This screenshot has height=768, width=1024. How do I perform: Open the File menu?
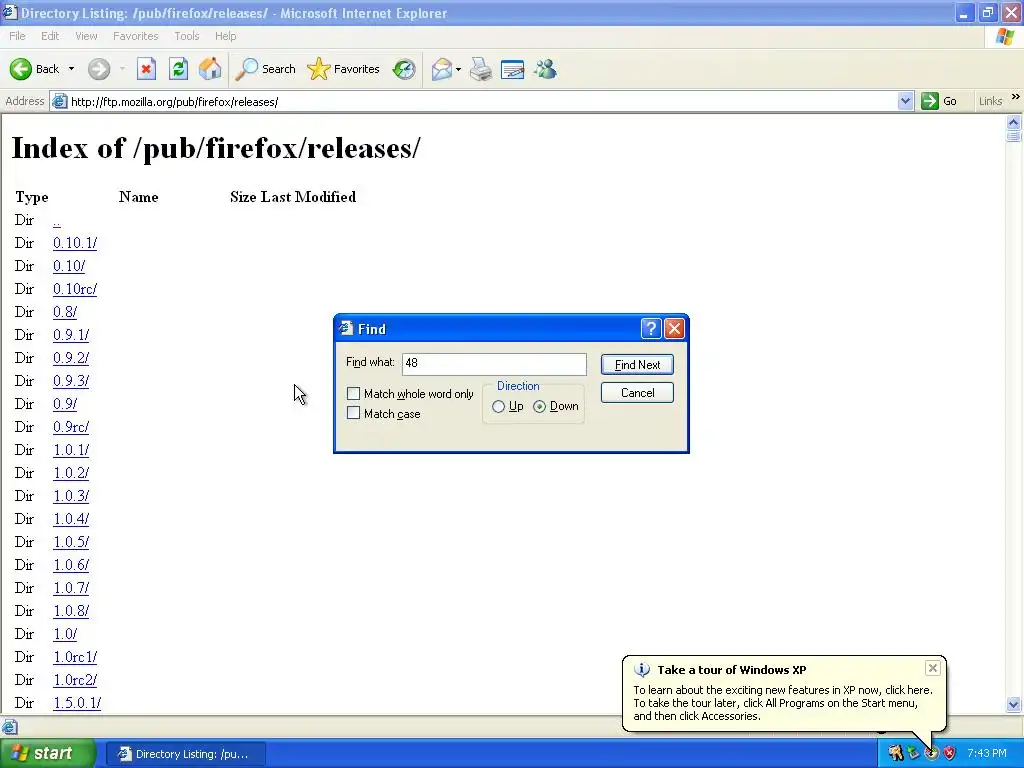(17, 36)
